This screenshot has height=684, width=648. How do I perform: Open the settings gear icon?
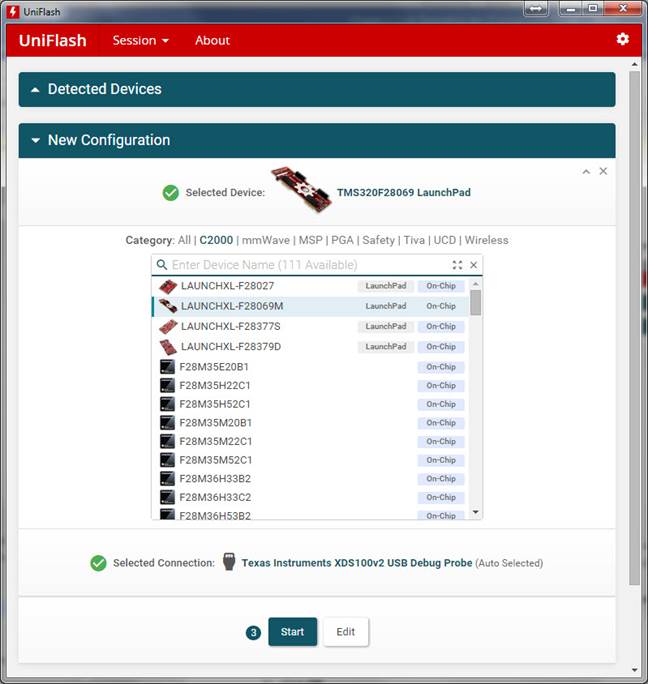[623, 39]
